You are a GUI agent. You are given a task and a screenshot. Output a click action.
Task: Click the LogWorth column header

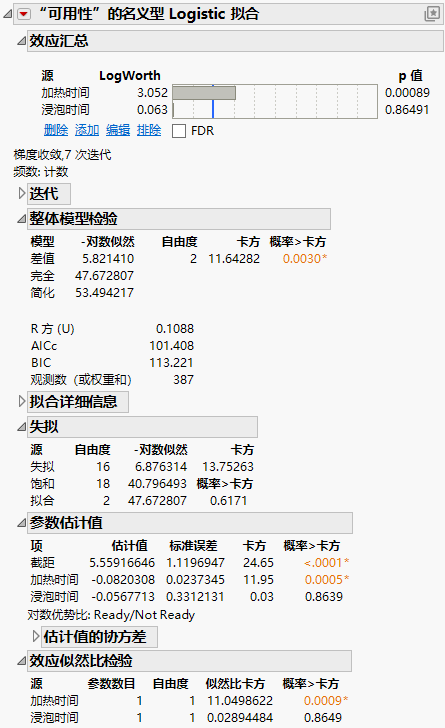click(x=130, y=76)
